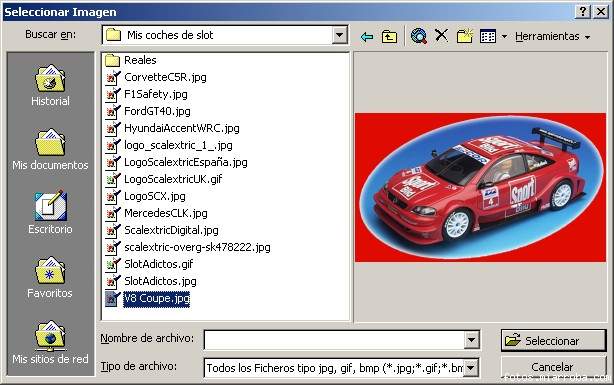Select LogoSCX.jpg file
The width and height of the screenshot is (614, 385).
(x=155, y=196)
